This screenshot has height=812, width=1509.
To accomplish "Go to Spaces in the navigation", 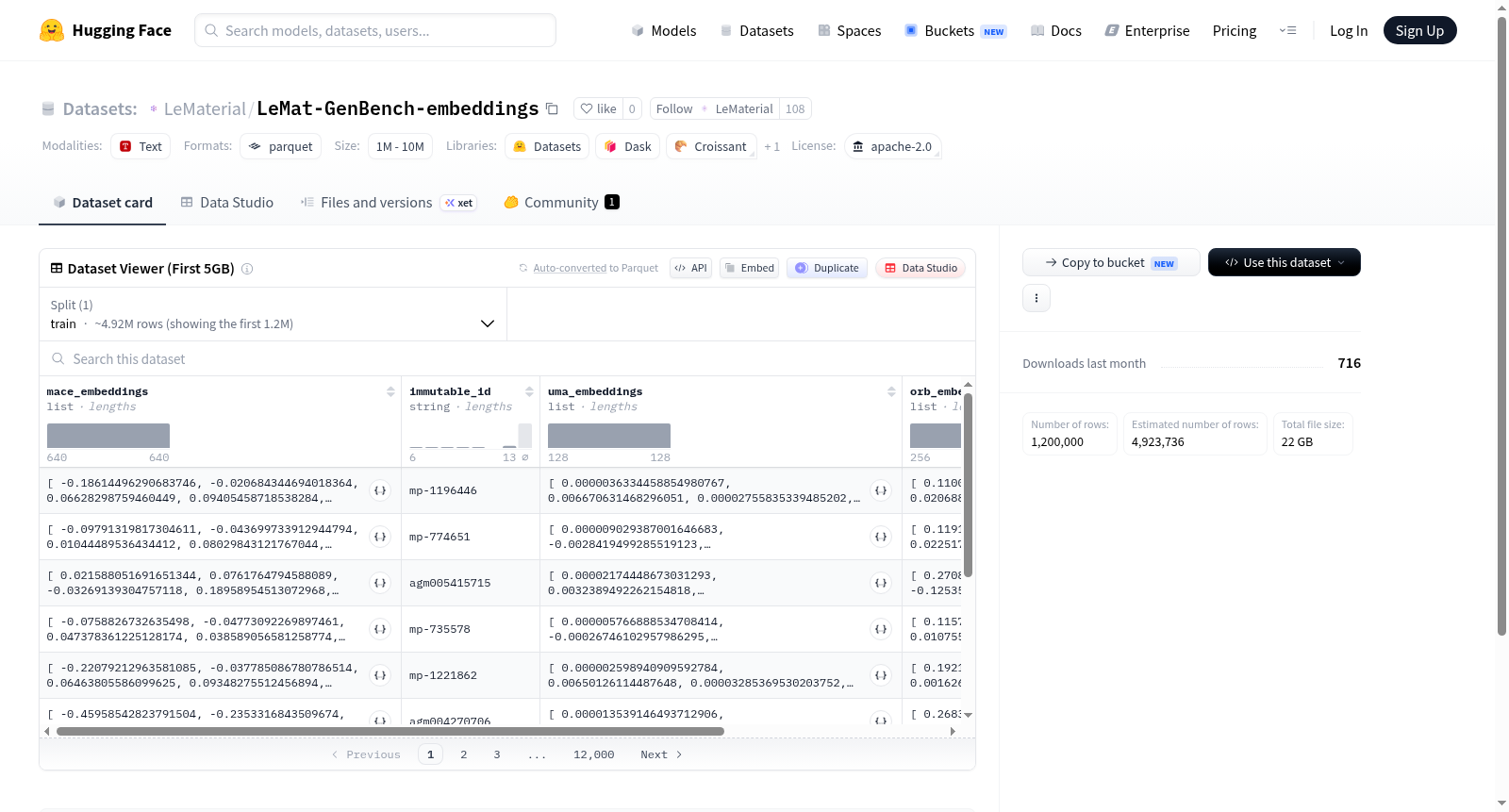I will point(849,30).
